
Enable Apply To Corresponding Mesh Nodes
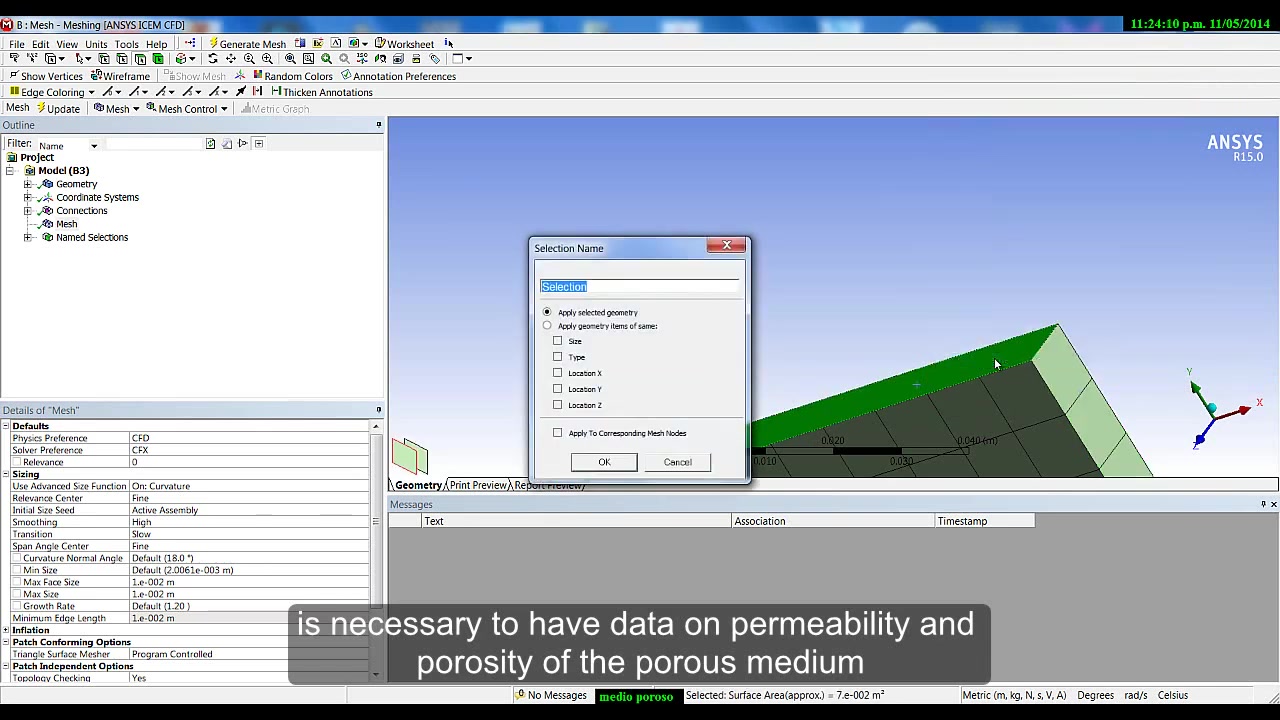point(558,433)
